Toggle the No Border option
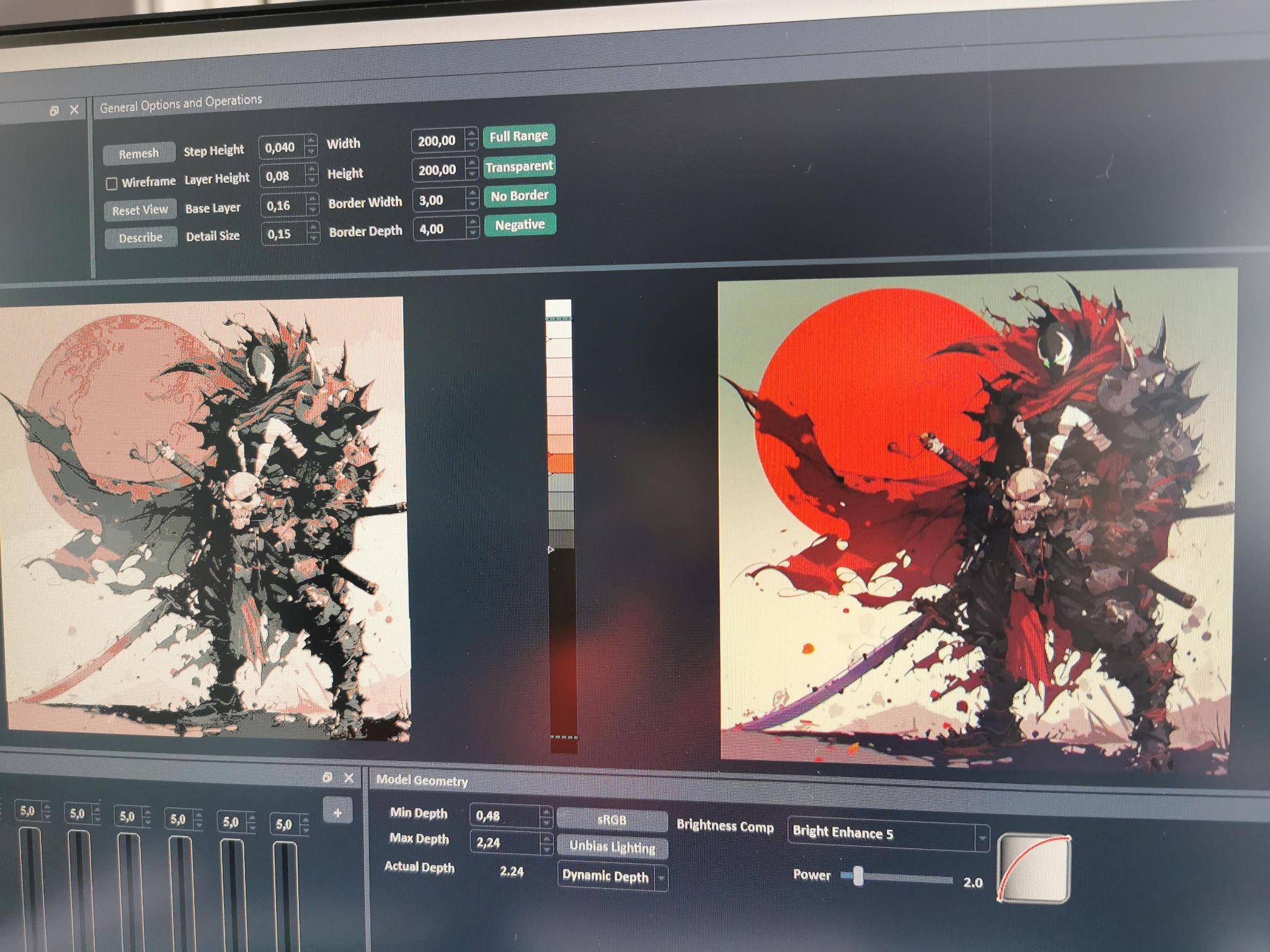 (519, 196)
